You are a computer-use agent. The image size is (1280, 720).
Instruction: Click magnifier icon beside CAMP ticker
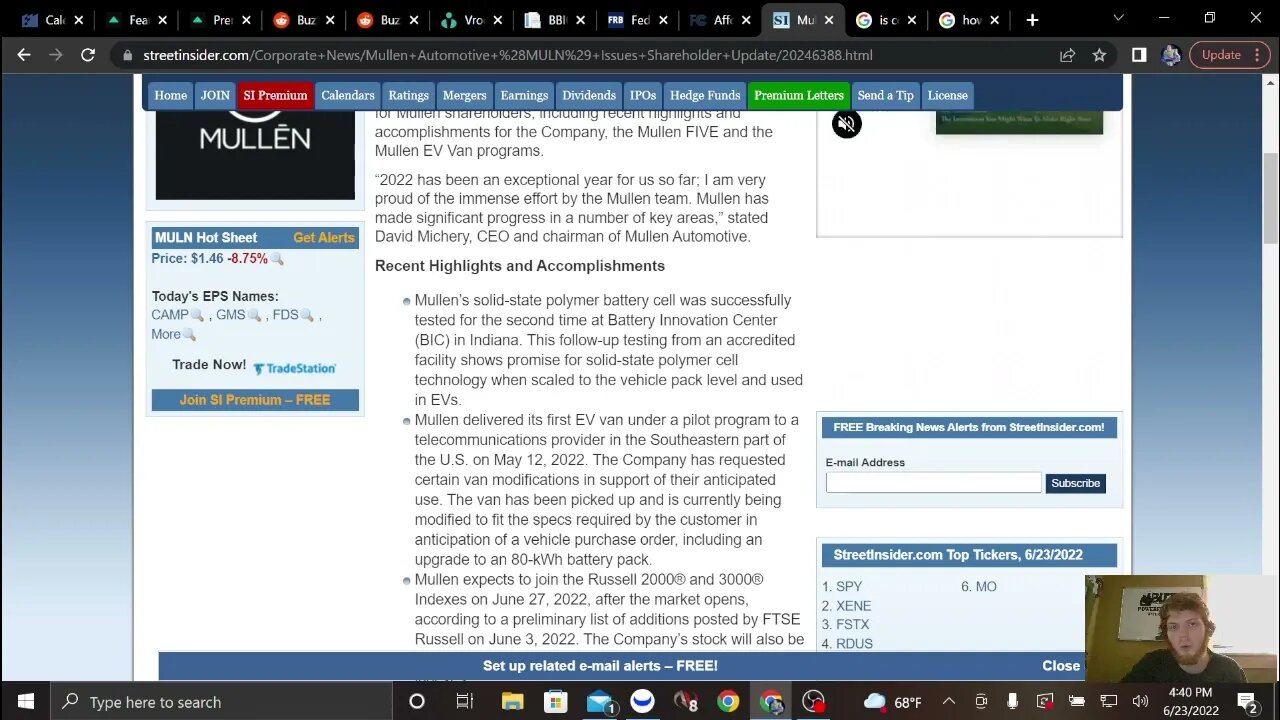coord(198,315)
